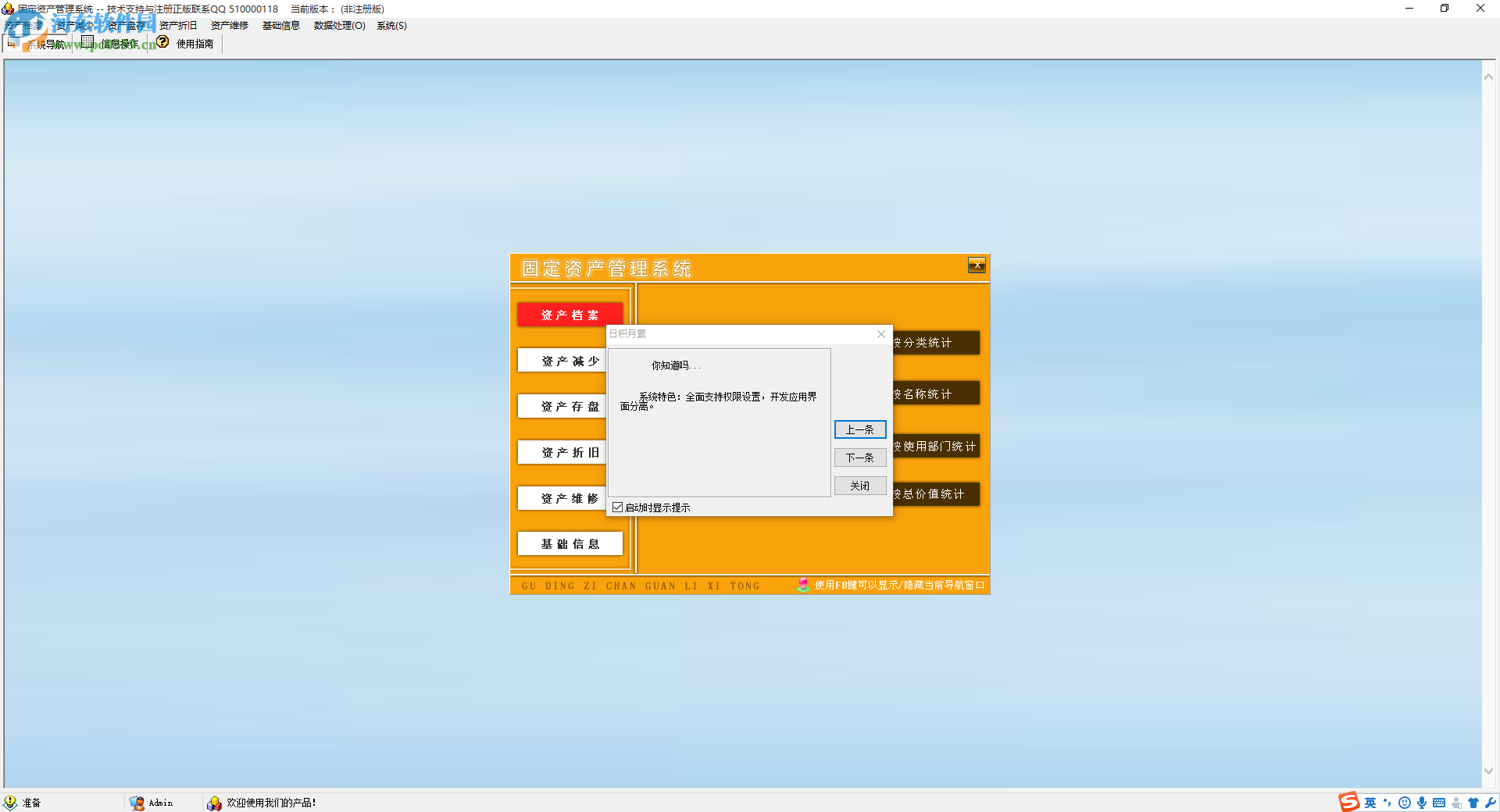Select 资产存盘 in the navigation panel
Viewport: 1500px width, 812px height.
click(x=562, y=407)
